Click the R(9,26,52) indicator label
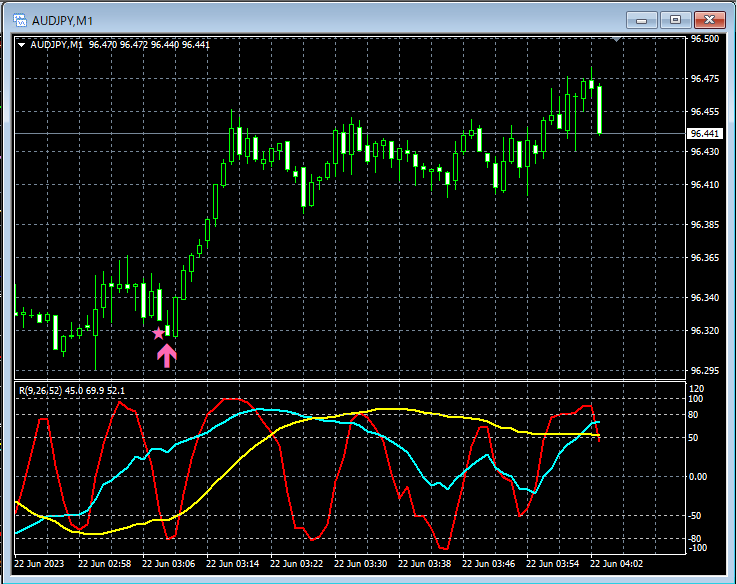The height and width of the screenshot is (584, 737). tap(39, 391)
